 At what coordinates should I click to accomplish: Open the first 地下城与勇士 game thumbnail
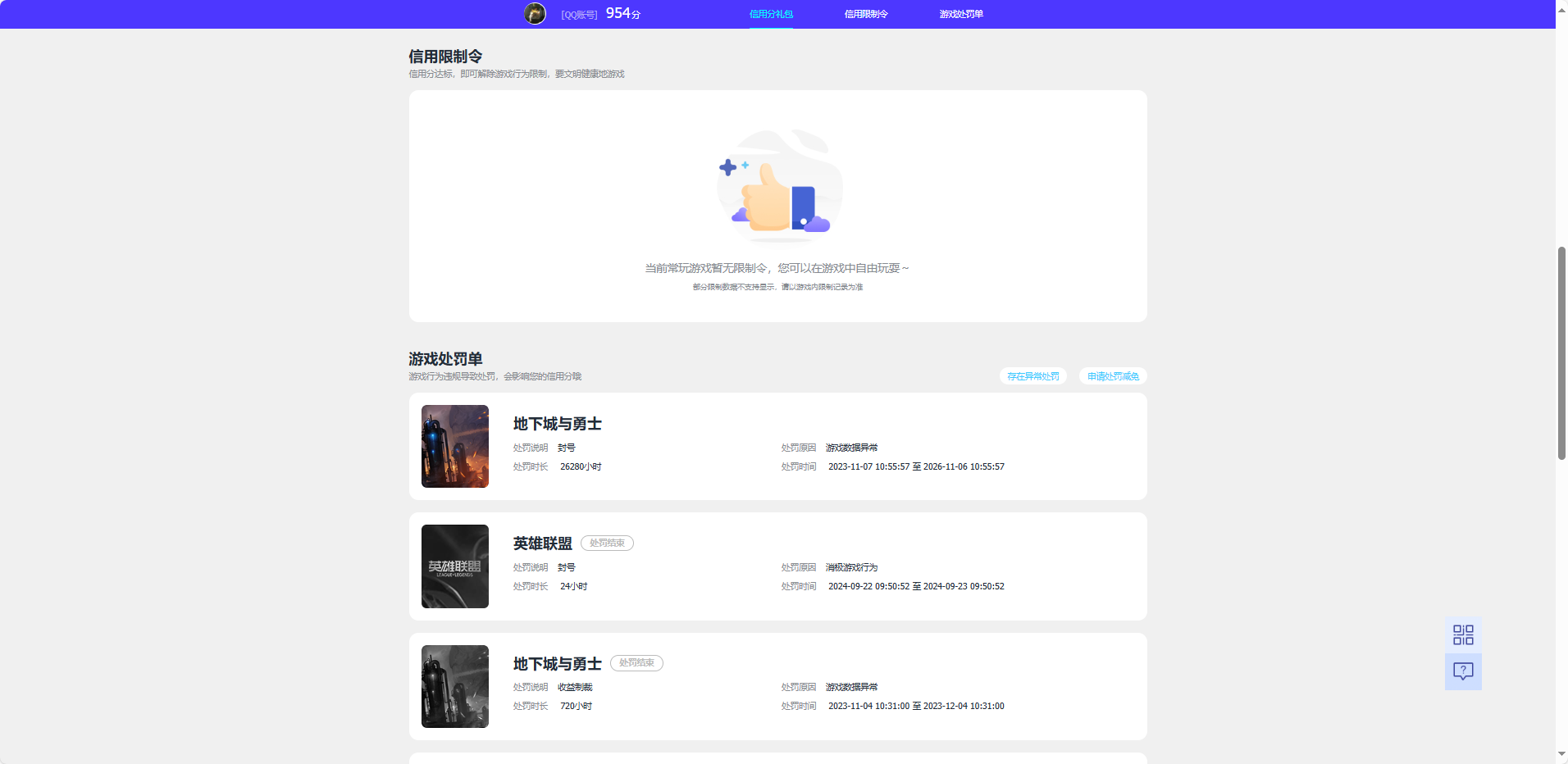[454, 446]
